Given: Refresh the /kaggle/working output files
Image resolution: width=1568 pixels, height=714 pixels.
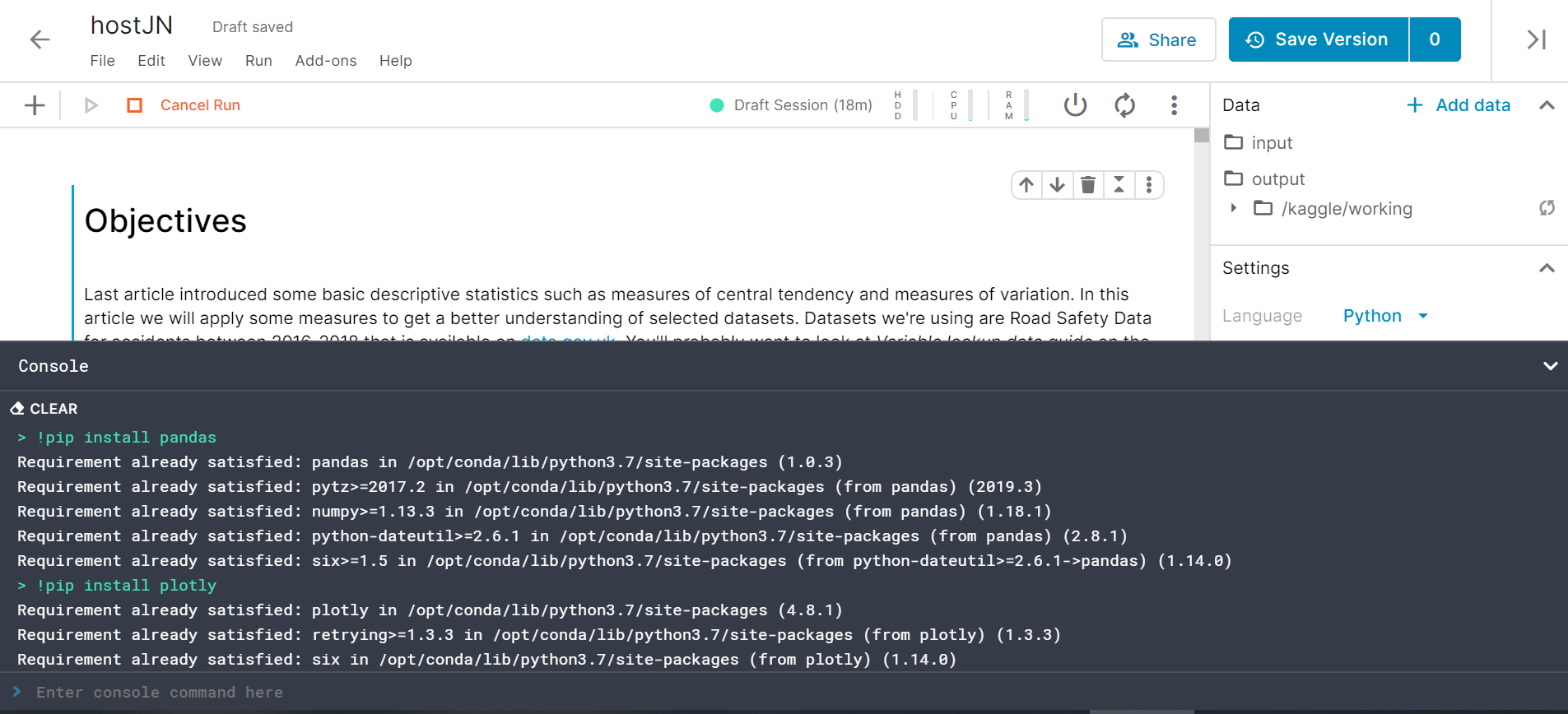Looking at the screenshot, I should click(x=1547, y=208).
